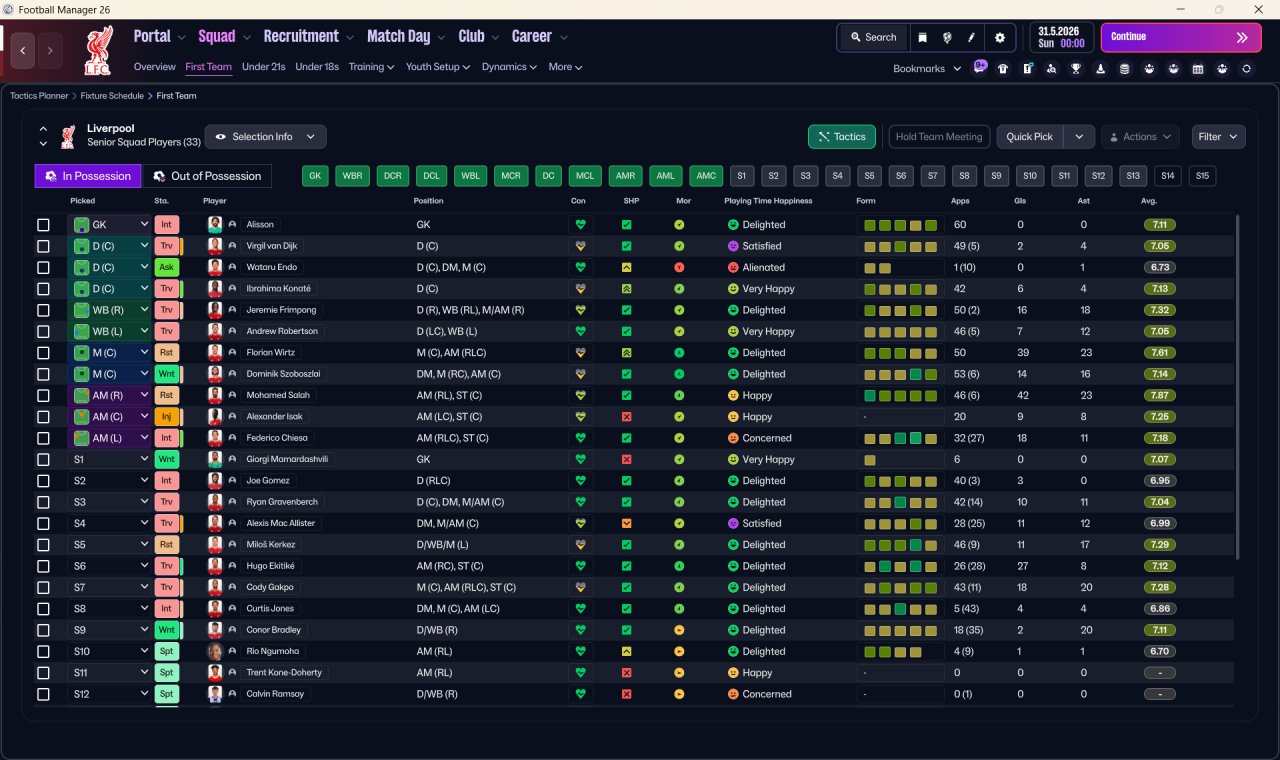
Task: Click Virgil van Dijk's condition heart icon
Action: [x=580, y=246]
